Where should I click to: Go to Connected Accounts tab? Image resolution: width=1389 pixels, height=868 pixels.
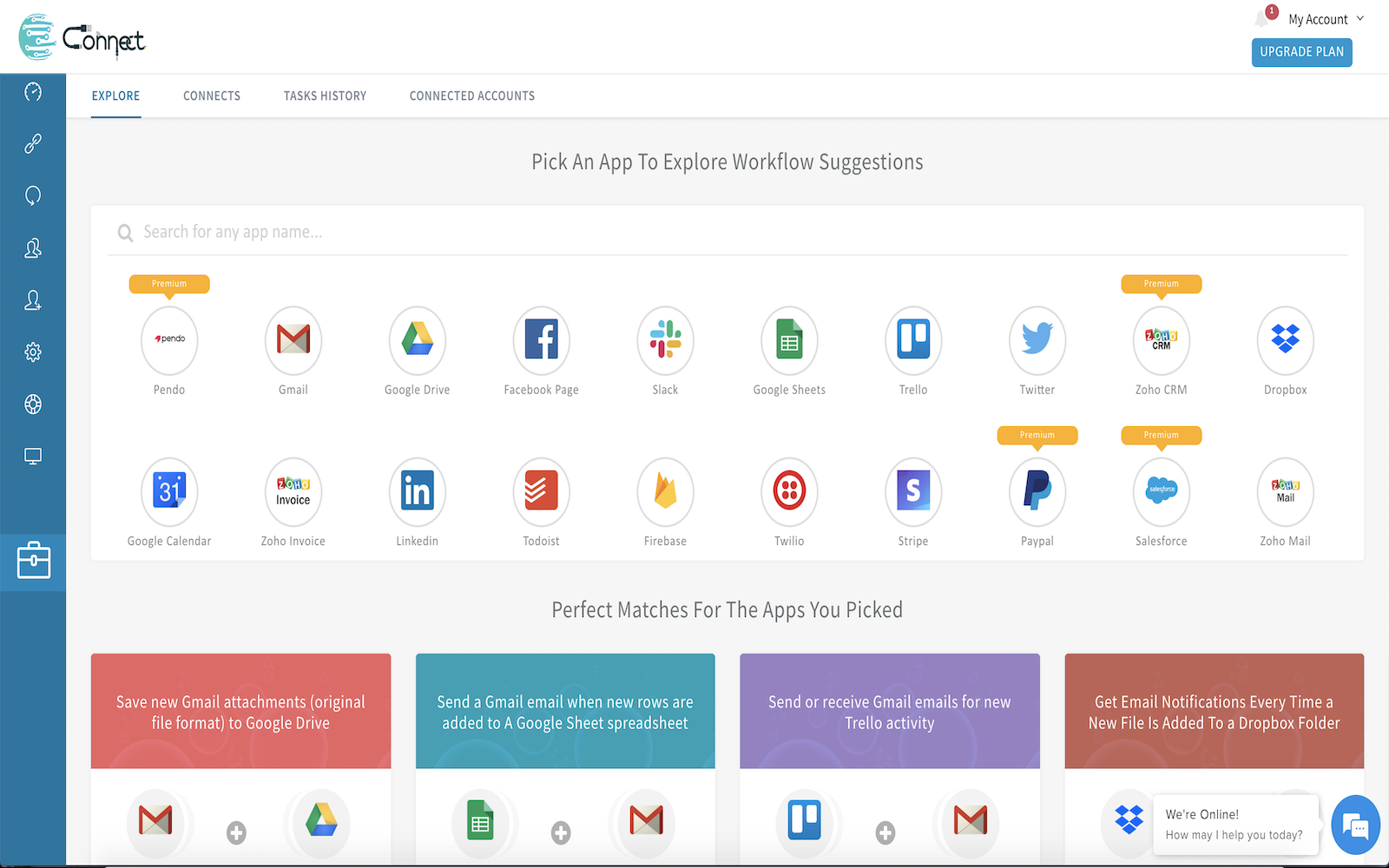coord(472,95)
